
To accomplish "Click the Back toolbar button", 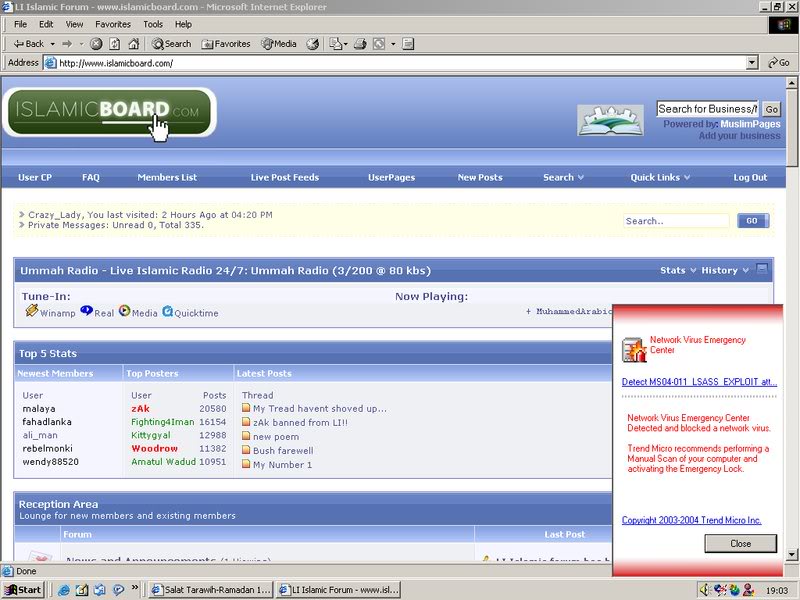I will pos(29,44).
